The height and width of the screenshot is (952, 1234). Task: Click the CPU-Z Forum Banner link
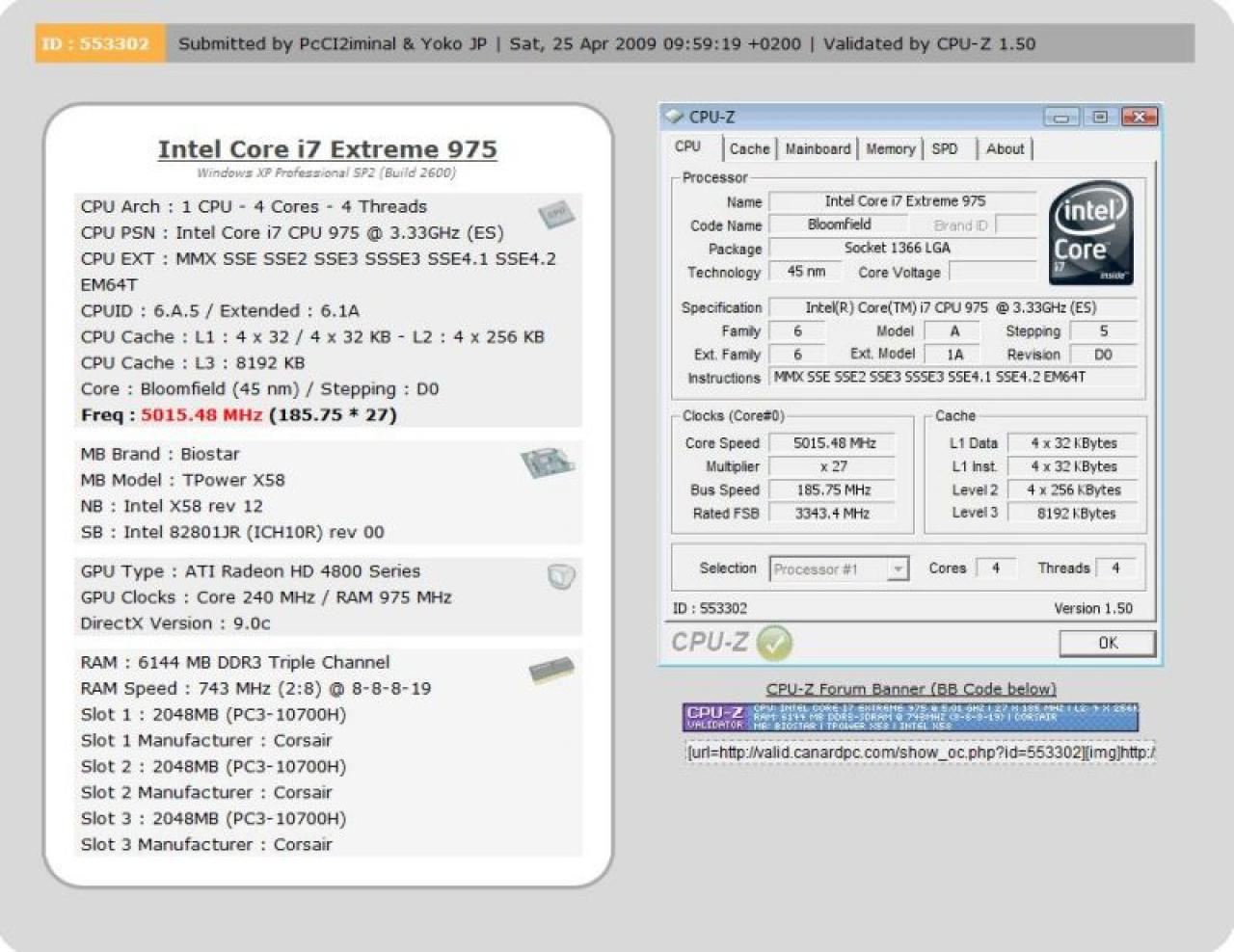pyautogui.click(x=911, y=689)
